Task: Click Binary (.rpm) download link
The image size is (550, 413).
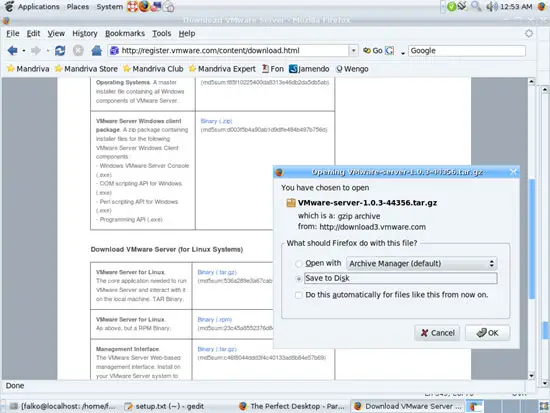Action: (x=215, y=320)
